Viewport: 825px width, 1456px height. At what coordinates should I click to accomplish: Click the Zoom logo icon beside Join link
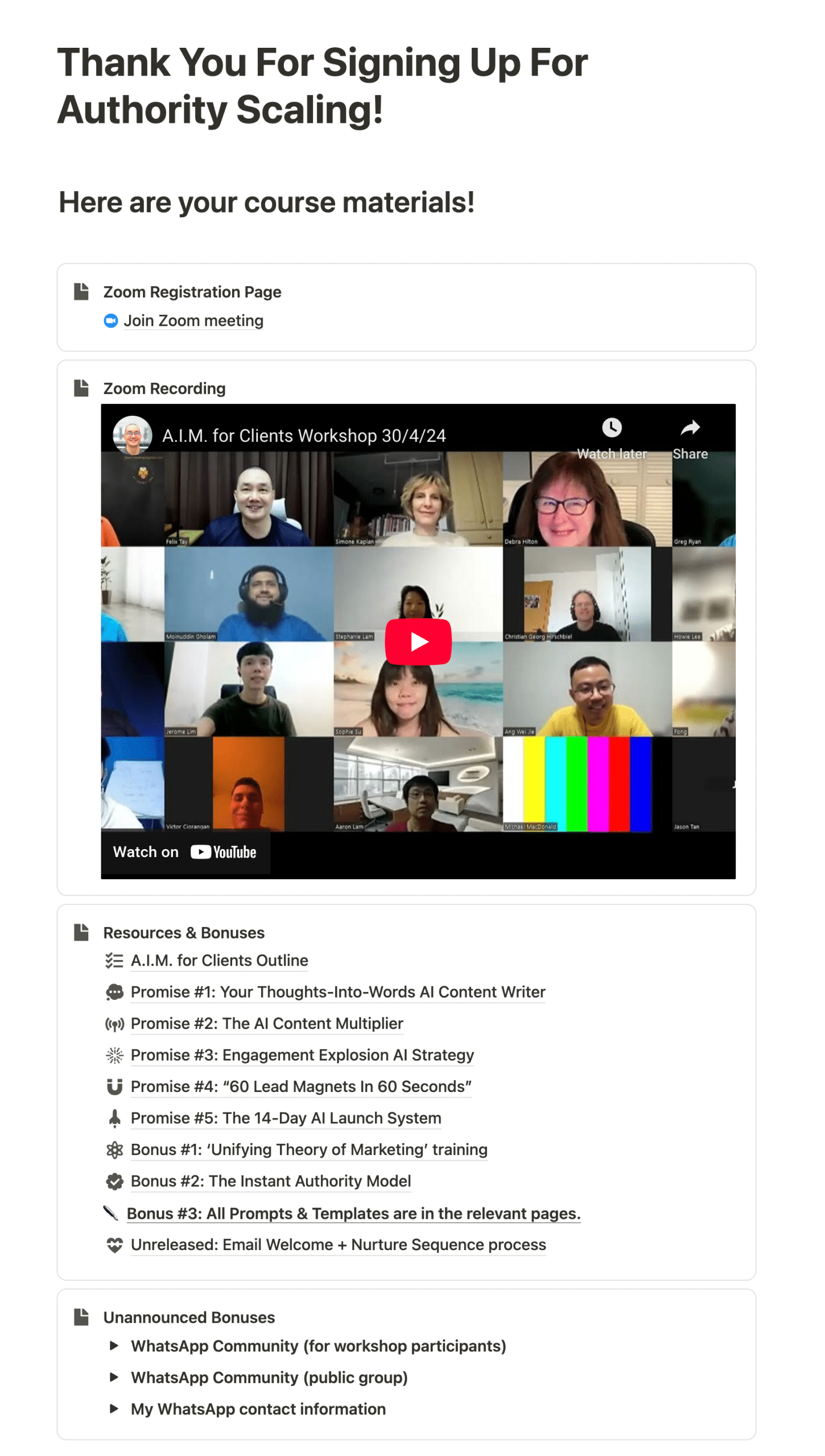click(110, 321)
